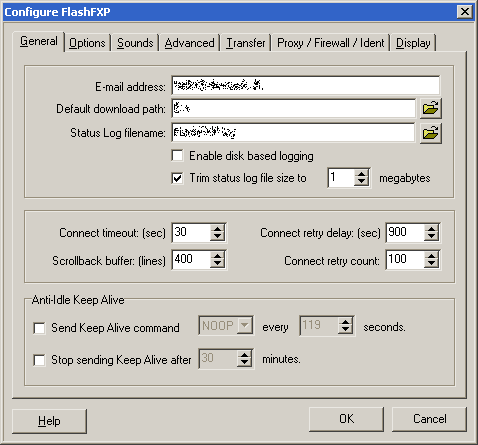Decrease trim log size megabytes
This screenshot has height=445, width=478.
point(361,182)
